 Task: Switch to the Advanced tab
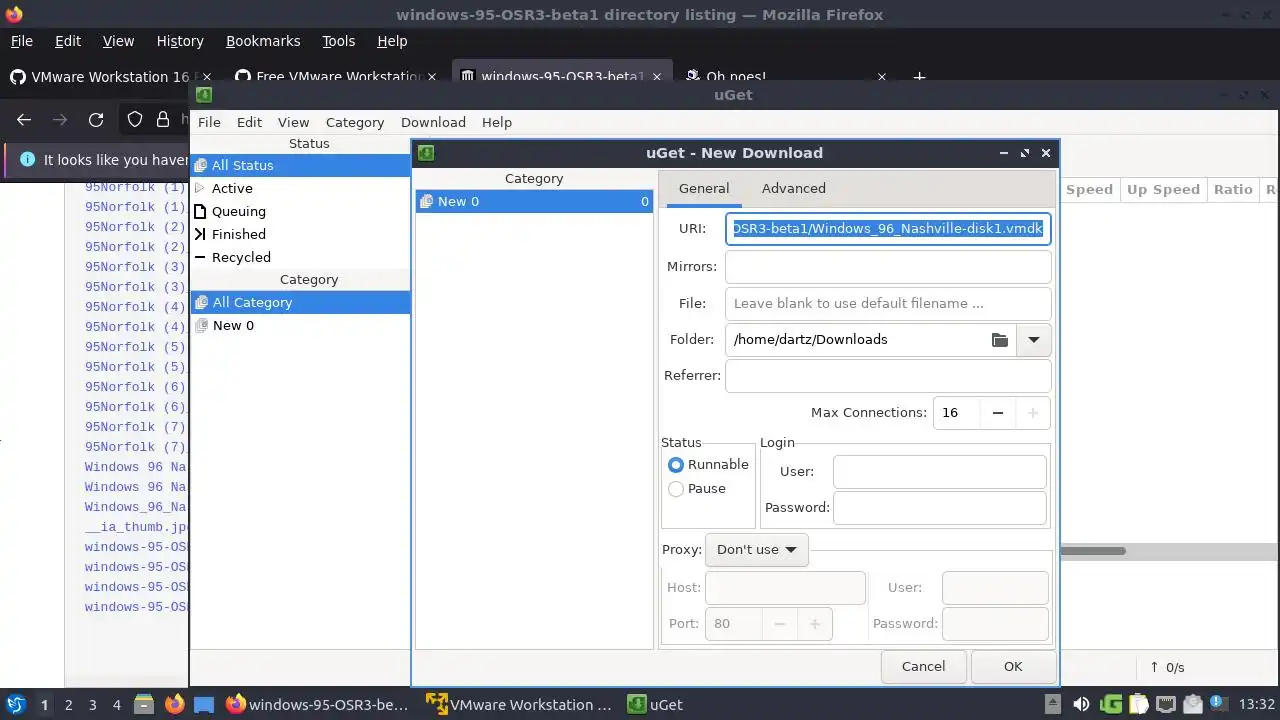pos(793,188)
